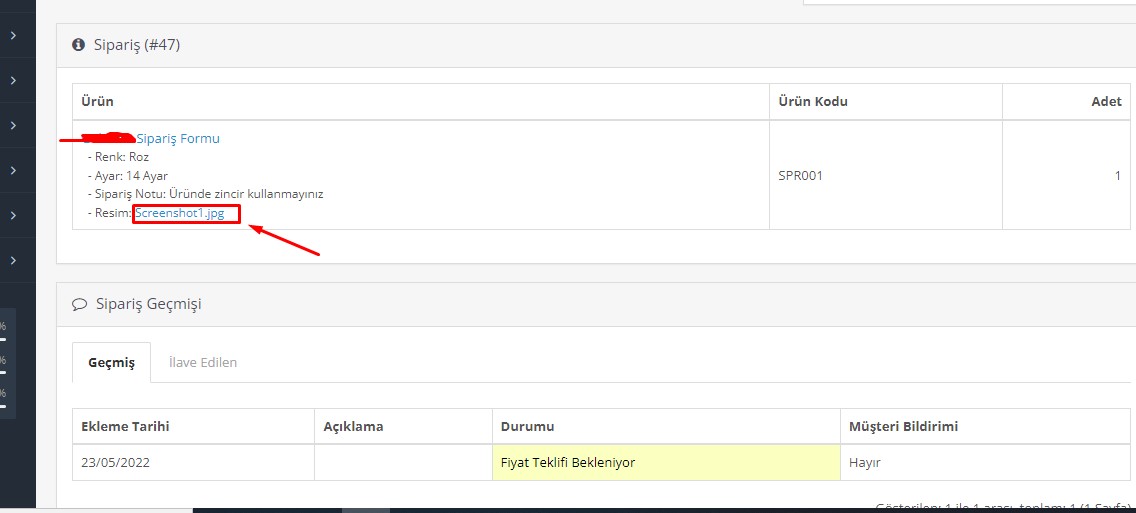Click the top progress bar in sidebar

[3, 338]
